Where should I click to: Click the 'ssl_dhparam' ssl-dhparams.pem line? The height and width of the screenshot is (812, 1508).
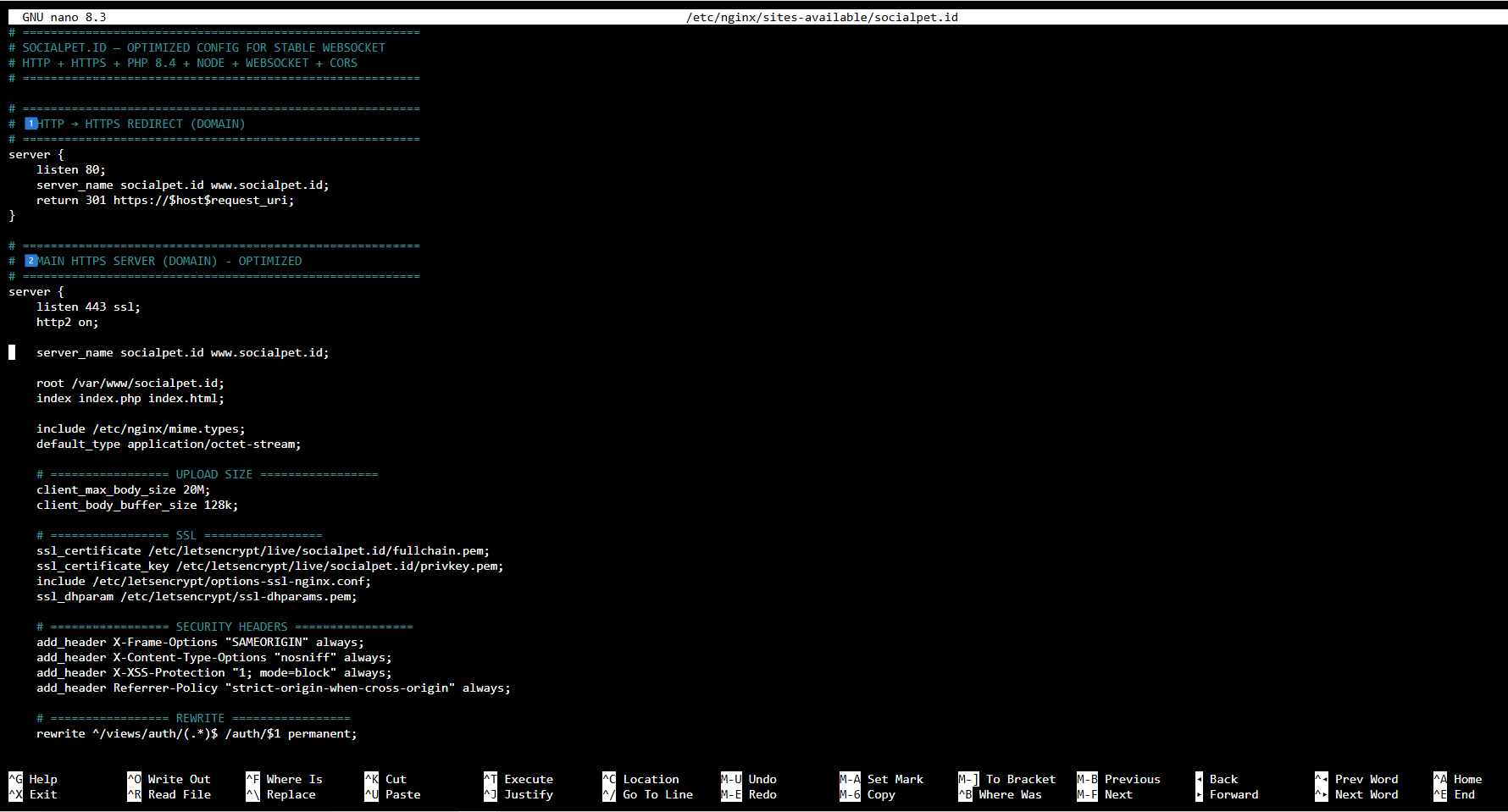click(197, 596)
